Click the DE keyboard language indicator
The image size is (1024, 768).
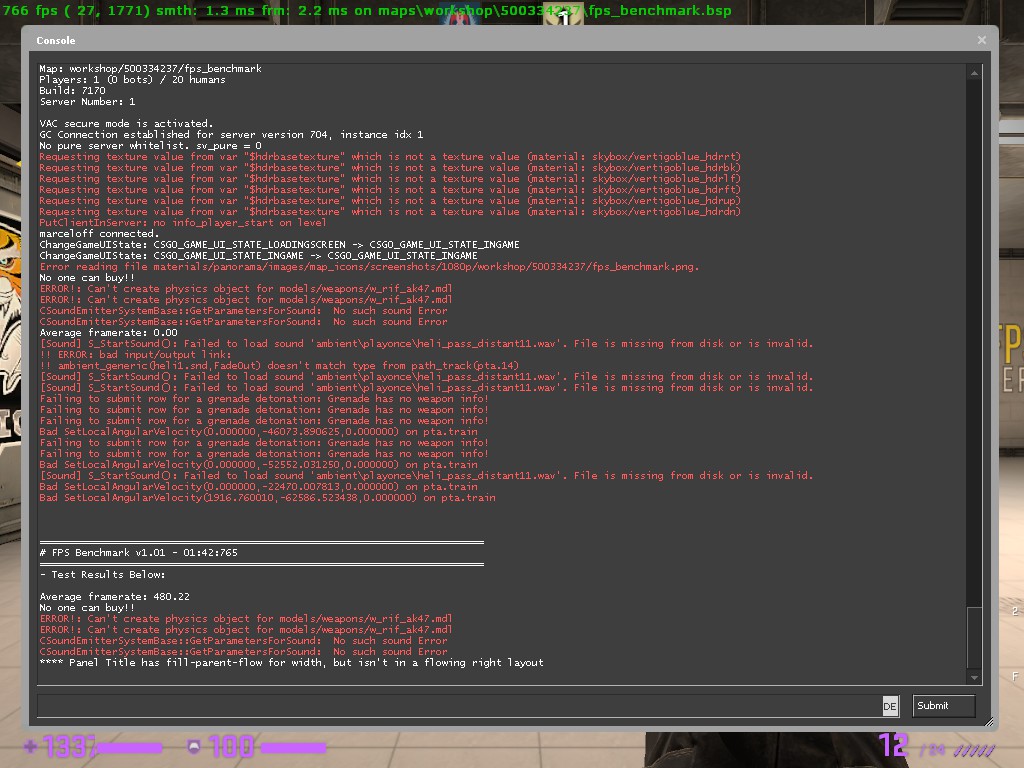[890, 706]
